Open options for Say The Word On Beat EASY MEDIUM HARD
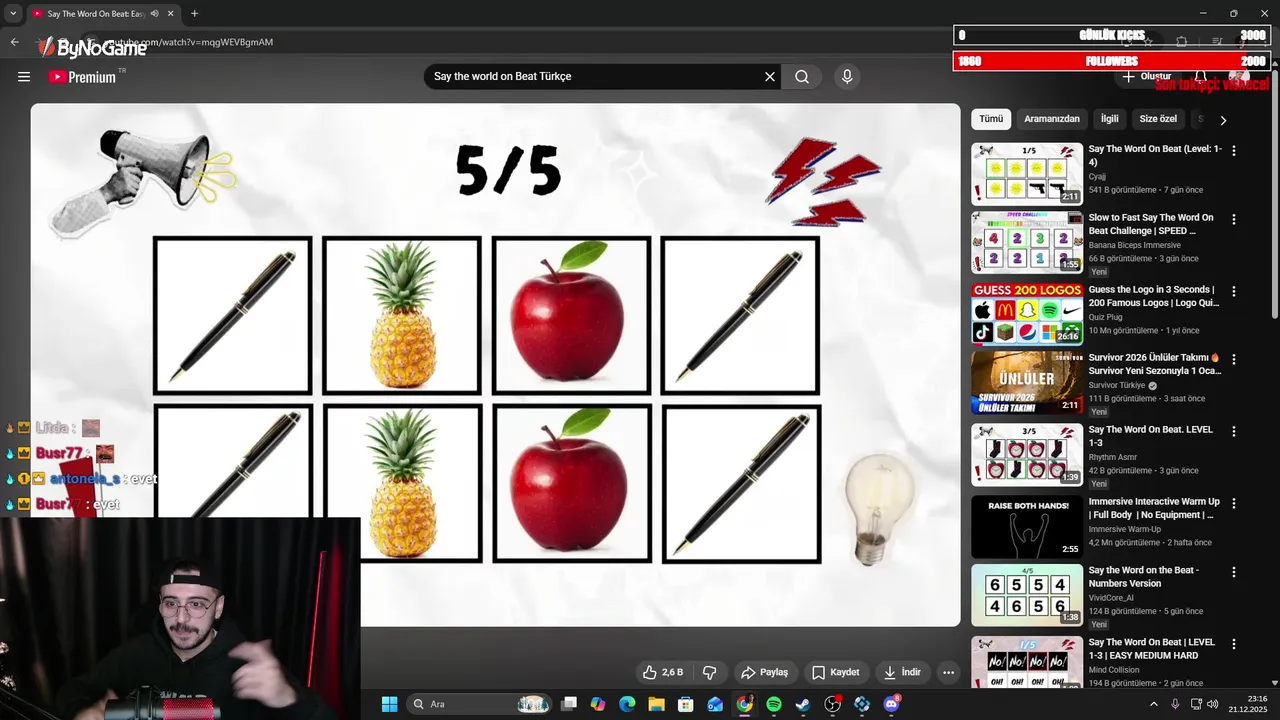The image size is (1280, 720). click(x=1234, y=644)
